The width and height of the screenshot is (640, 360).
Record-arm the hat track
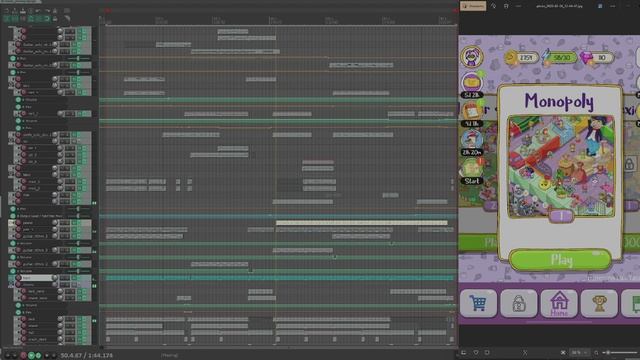pos(24,332)
